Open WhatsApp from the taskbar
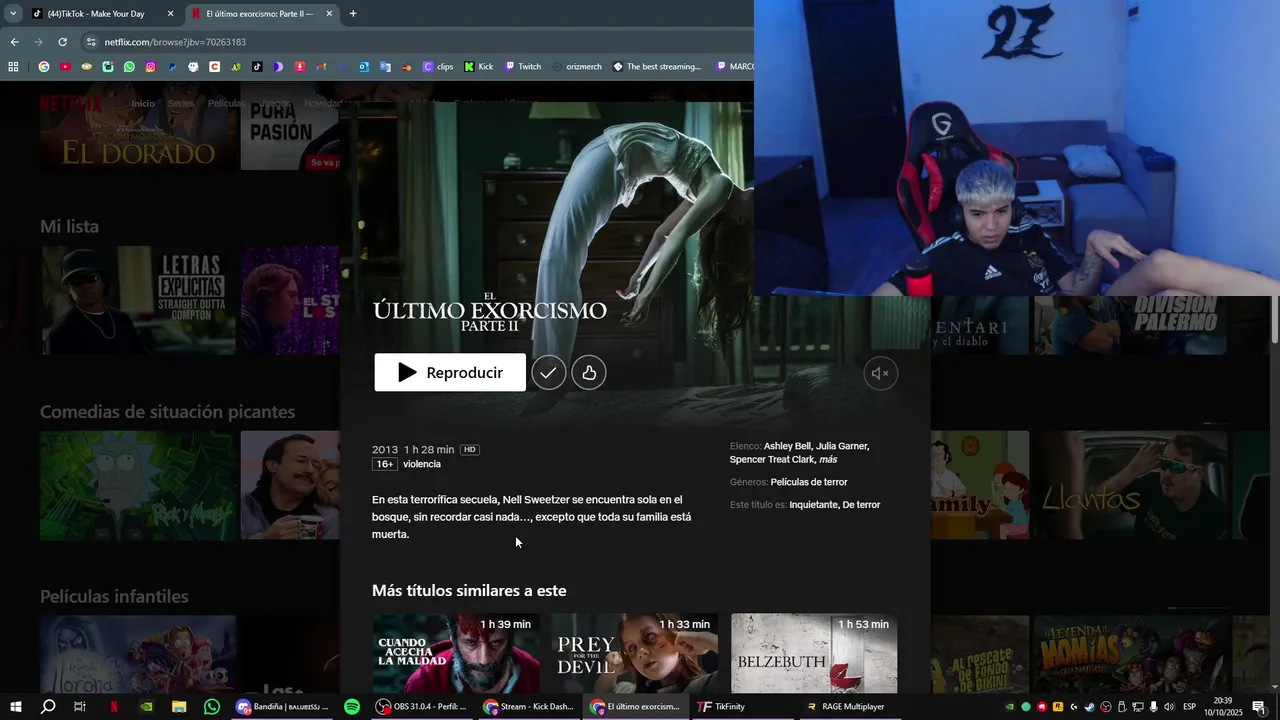This screenshot has width=1280, height=720. click(x=212, y=707)
